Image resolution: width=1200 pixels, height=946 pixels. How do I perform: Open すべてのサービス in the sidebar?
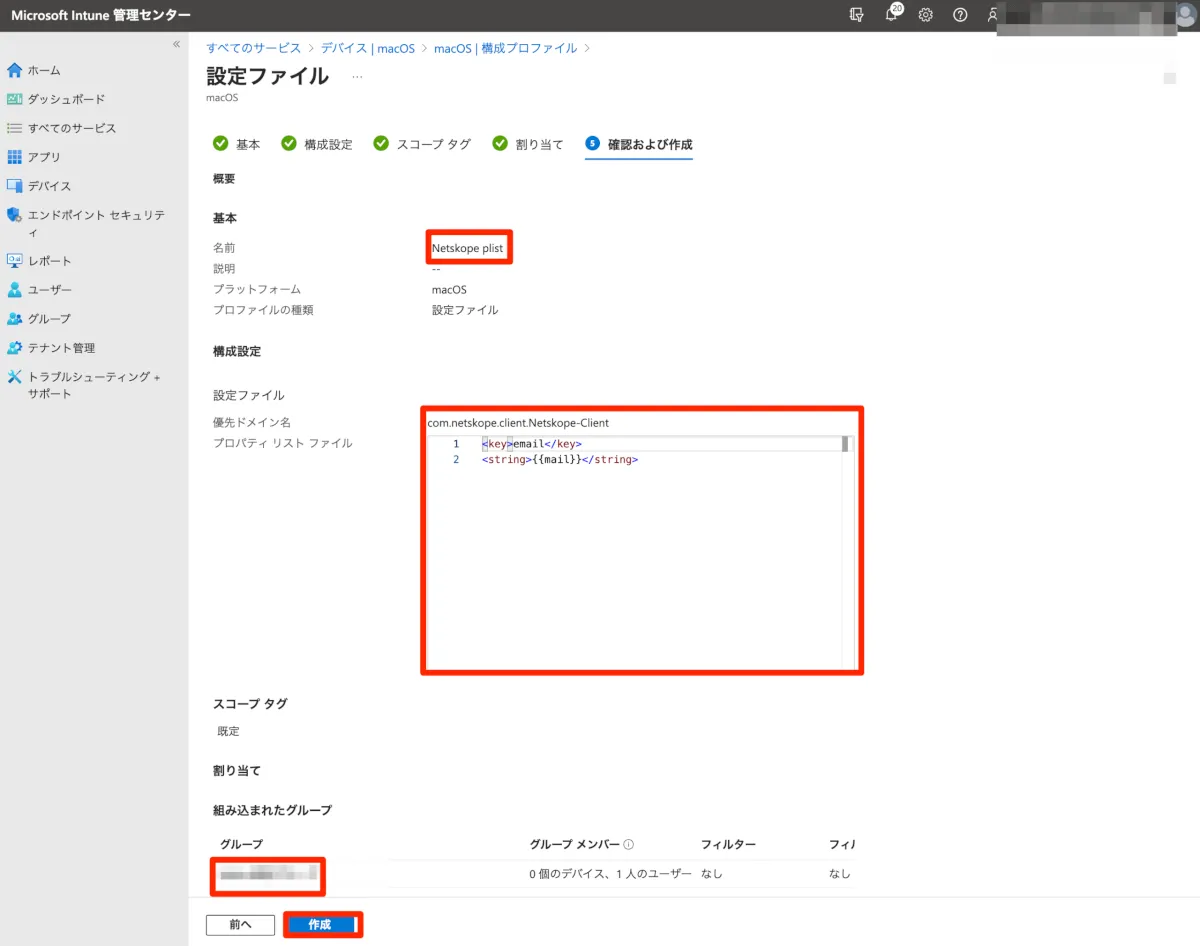71,128
